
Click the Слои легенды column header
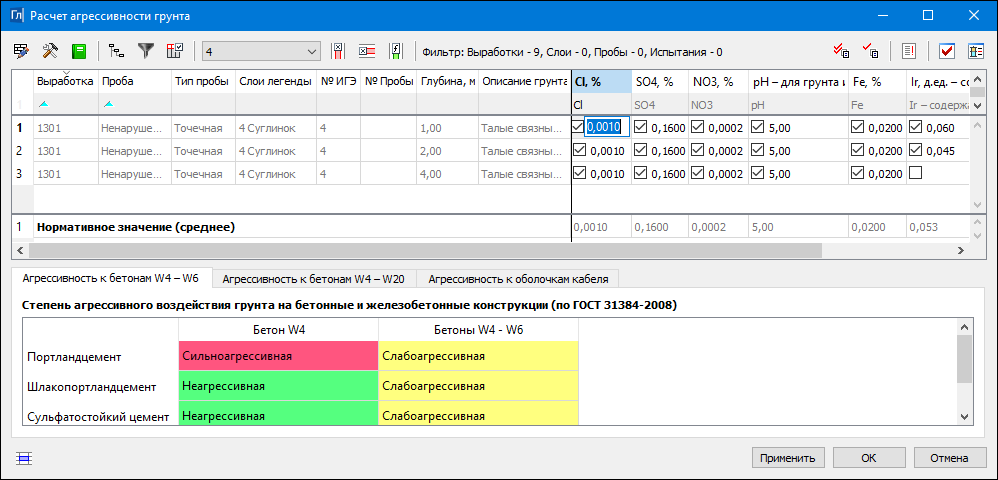[276, 81]
